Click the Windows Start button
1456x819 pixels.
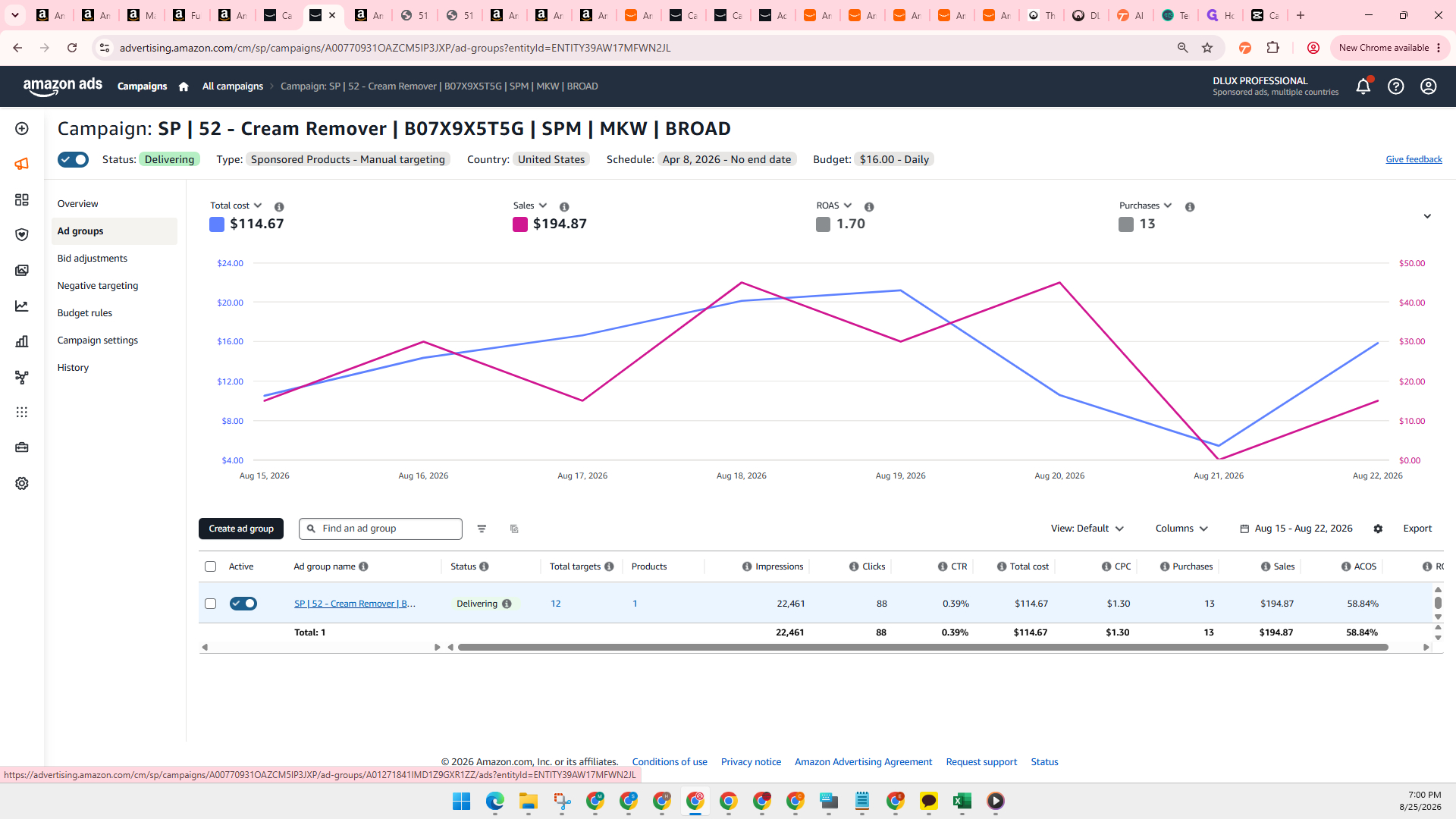pos(462,801)
